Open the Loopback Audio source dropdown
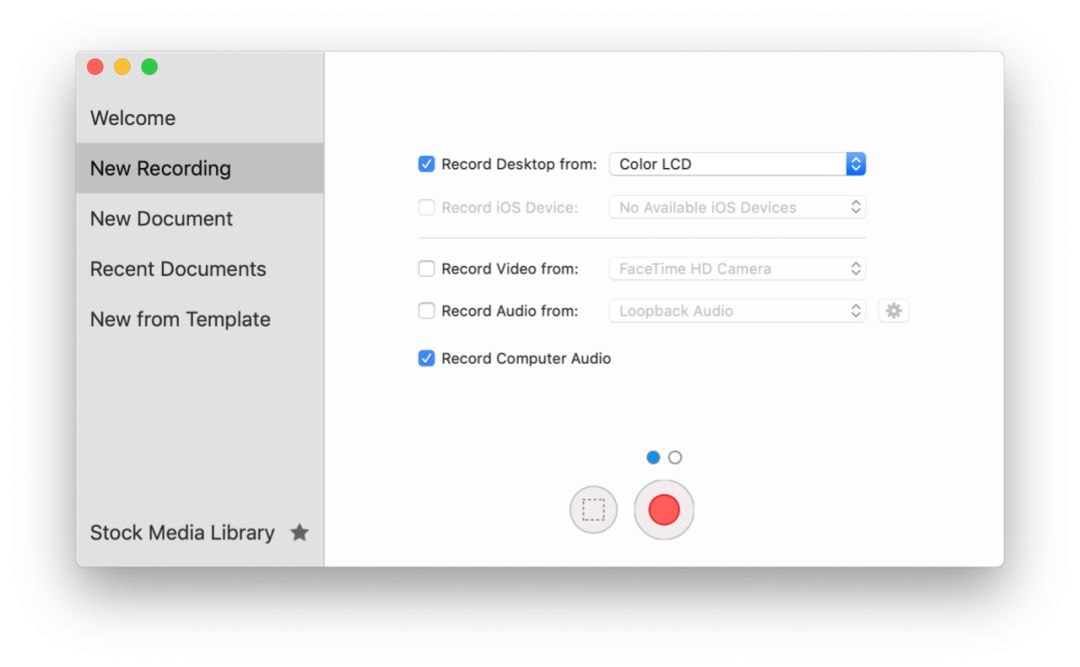The image size is (1080, 667). point(737,311)
